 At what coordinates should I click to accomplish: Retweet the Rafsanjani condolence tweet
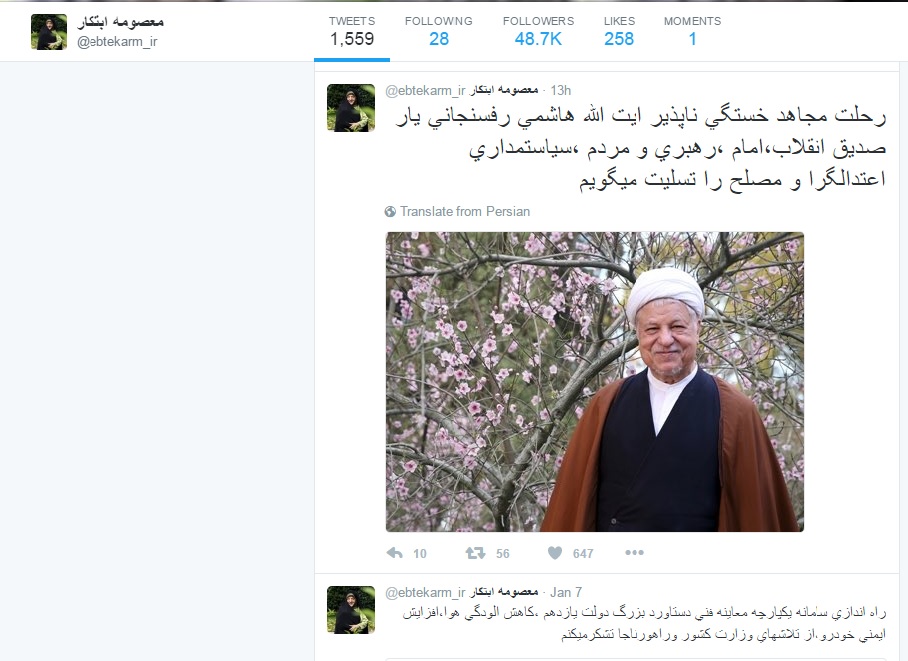475,553
